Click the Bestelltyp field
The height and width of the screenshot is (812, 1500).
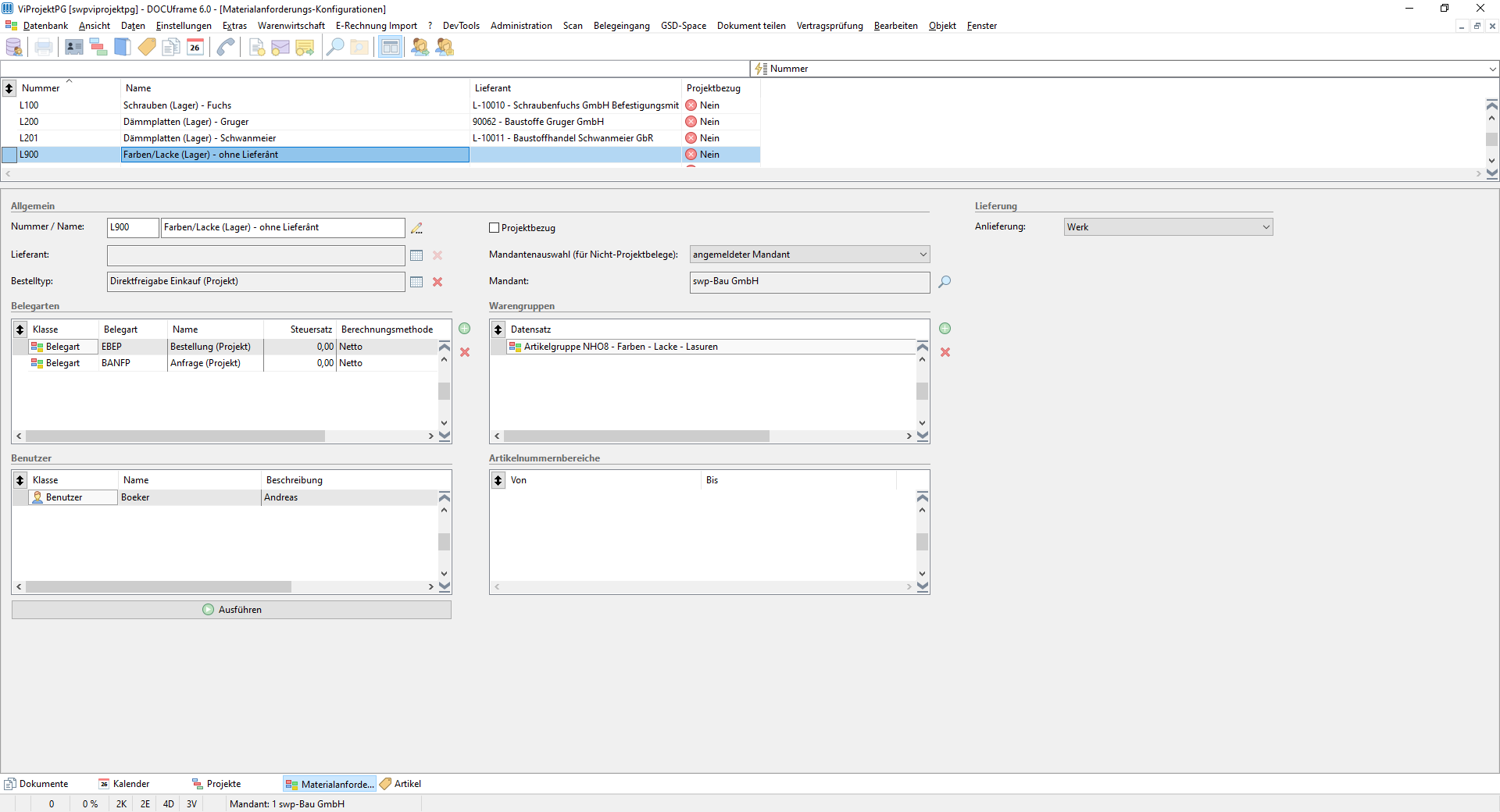tap(255, 282)
